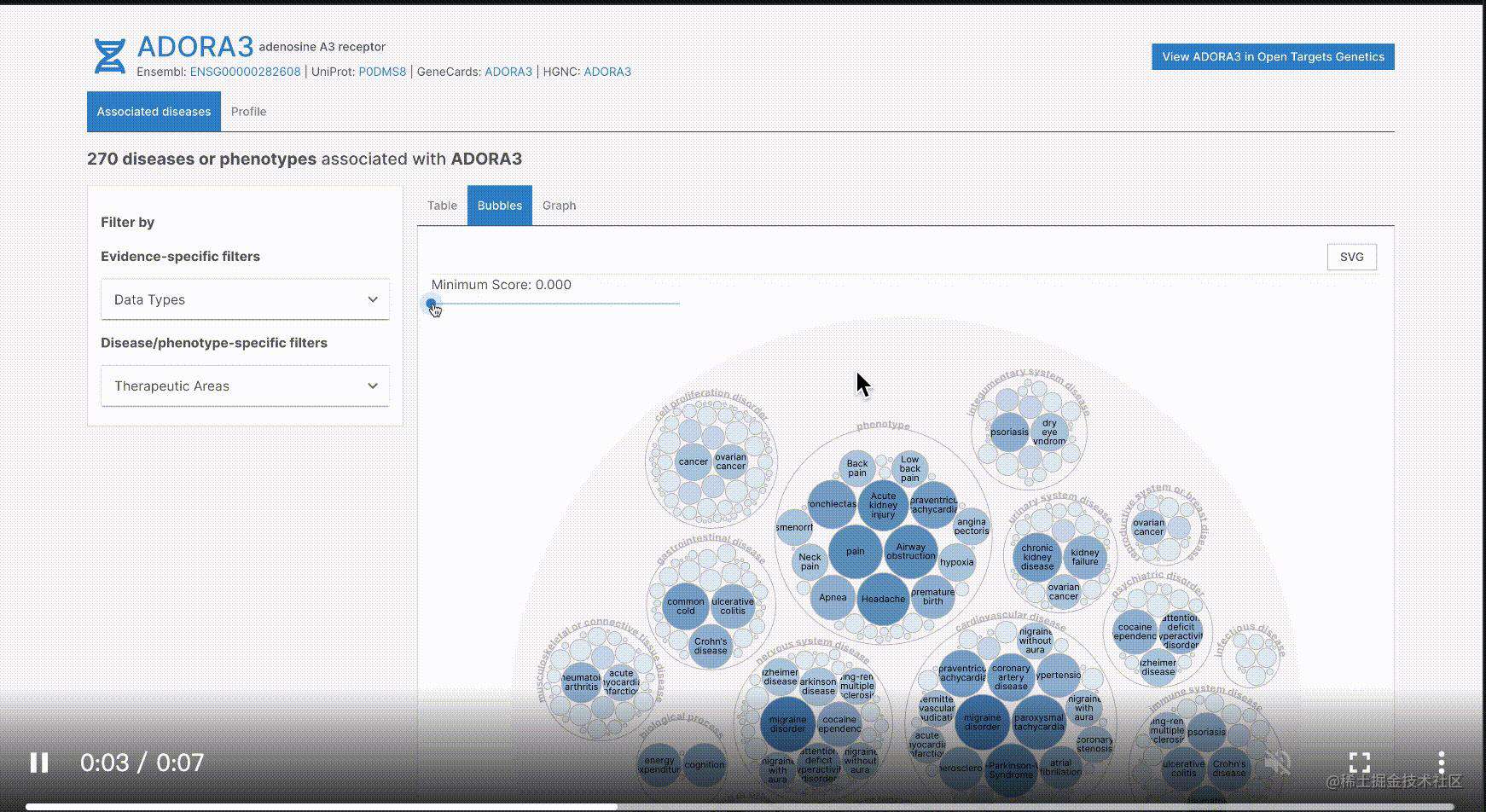Click the Minimum Score slider track
1486x812 pixels.
point(555,303)
